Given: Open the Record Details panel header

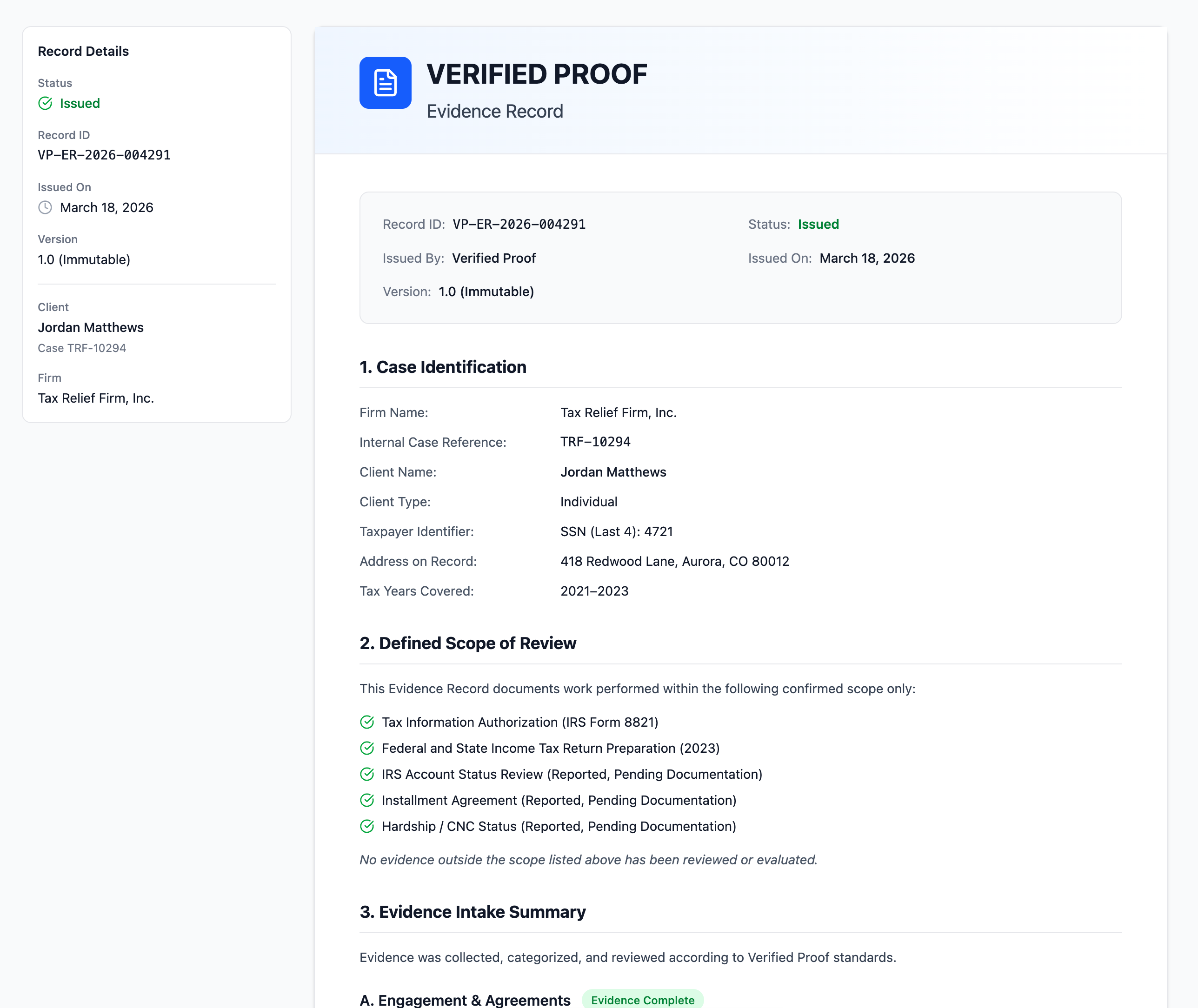Looking at the screenshot, I should click(83, 51).
